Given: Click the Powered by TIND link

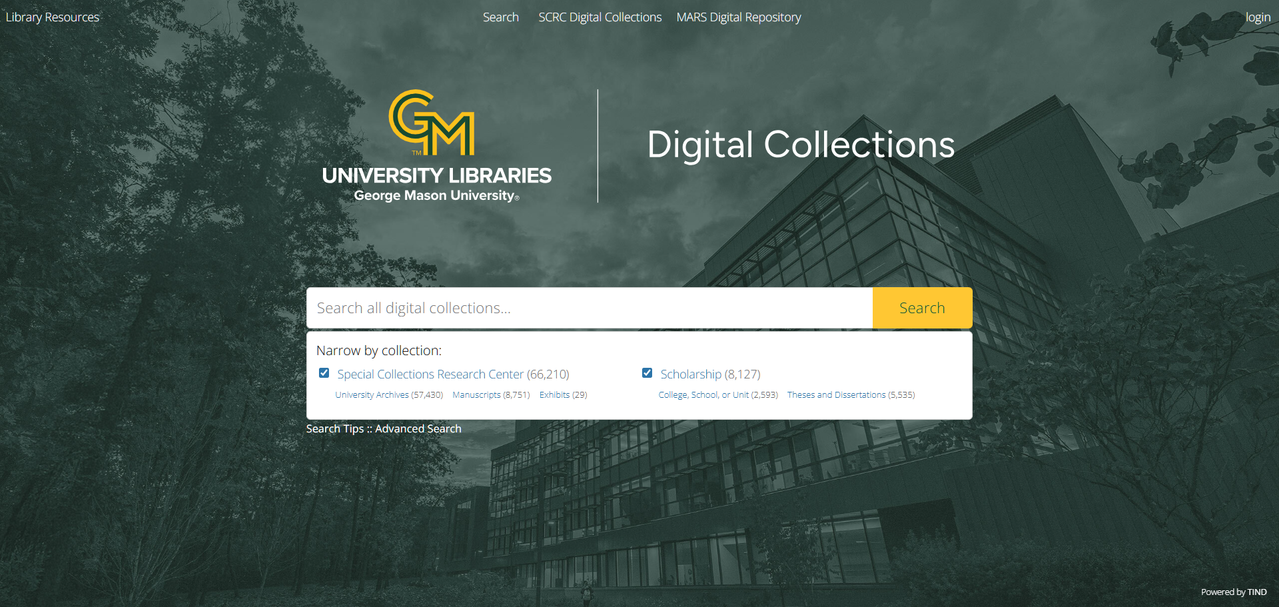Looking at the screenshot, I should click(x=1234, y=592).
